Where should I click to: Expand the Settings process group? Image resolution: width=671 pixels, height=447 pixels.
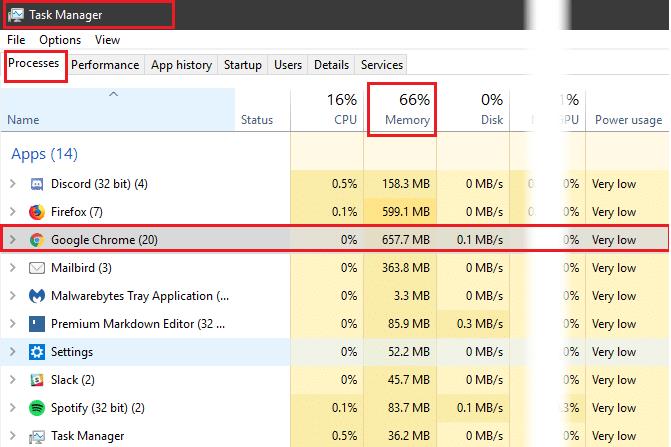coord(13,352)
